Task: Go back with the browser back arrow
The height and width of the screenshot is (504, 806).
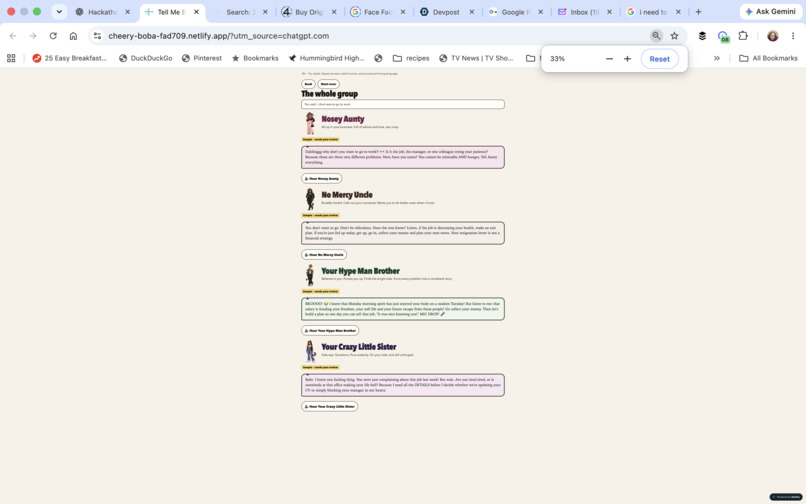Action: tap(13, 35)
